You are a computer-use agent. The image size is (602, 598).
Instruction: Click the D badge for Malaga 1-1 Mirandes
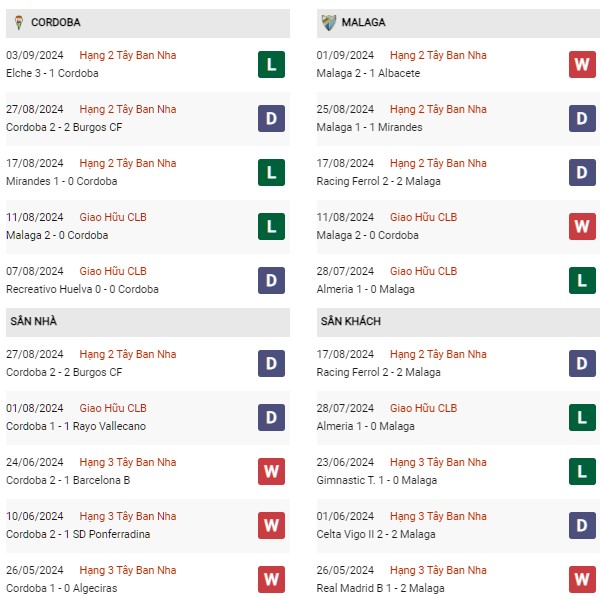582,119
